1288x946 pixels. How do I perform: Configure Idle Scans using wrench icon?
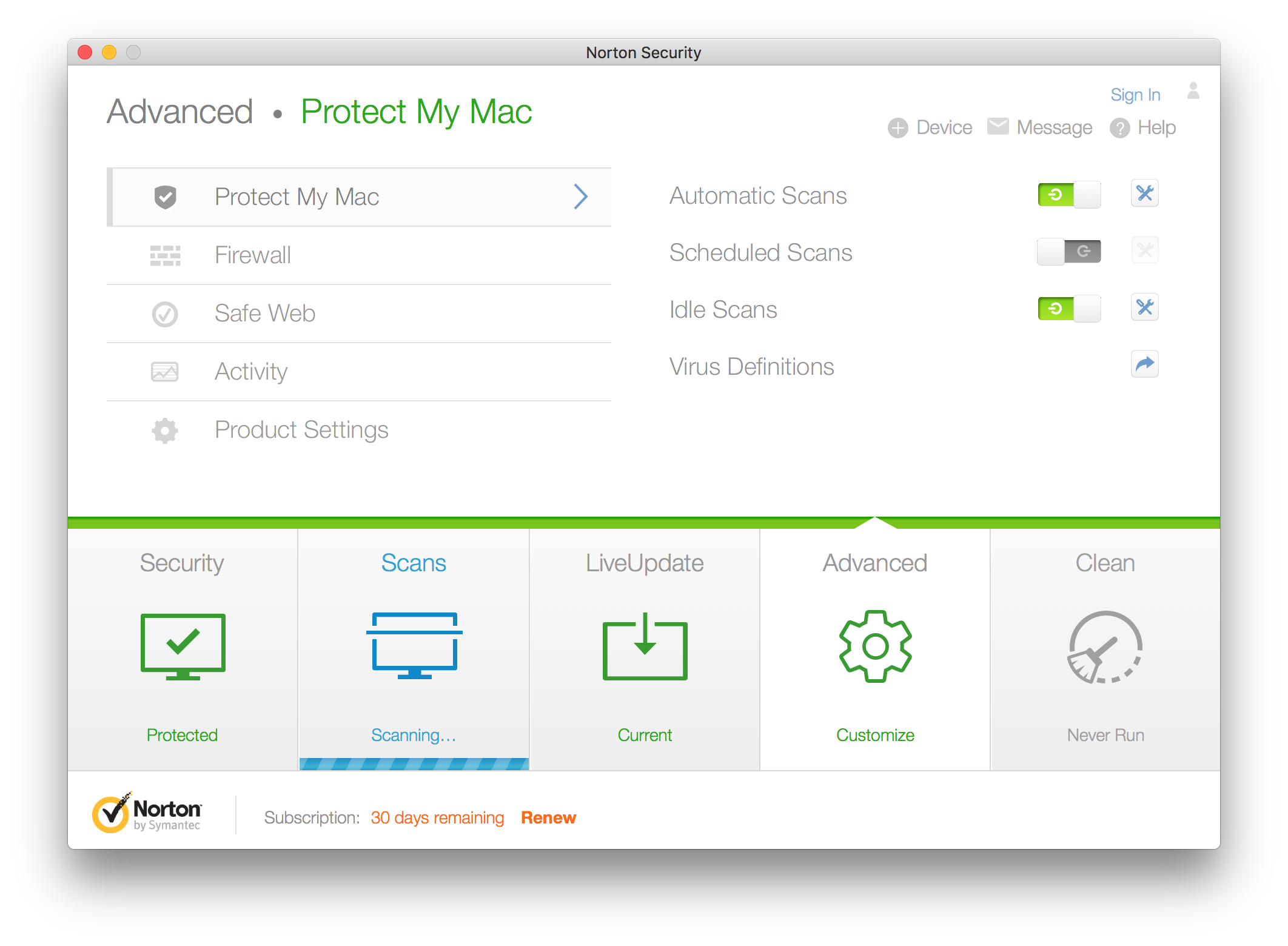coord(1145,307)
